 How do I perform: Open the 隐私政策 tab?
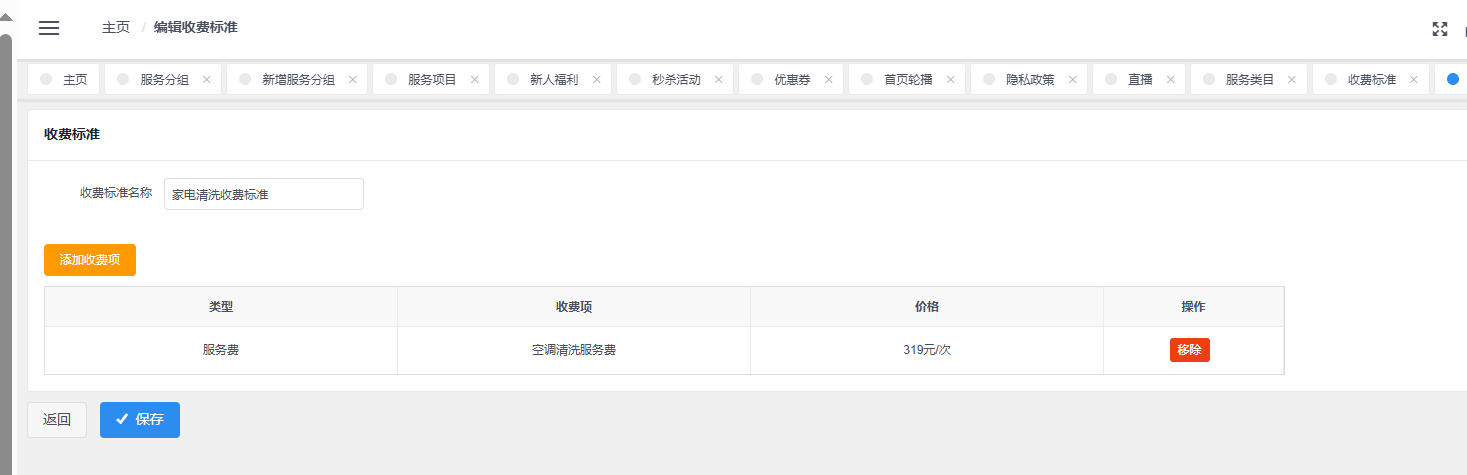1029,80
